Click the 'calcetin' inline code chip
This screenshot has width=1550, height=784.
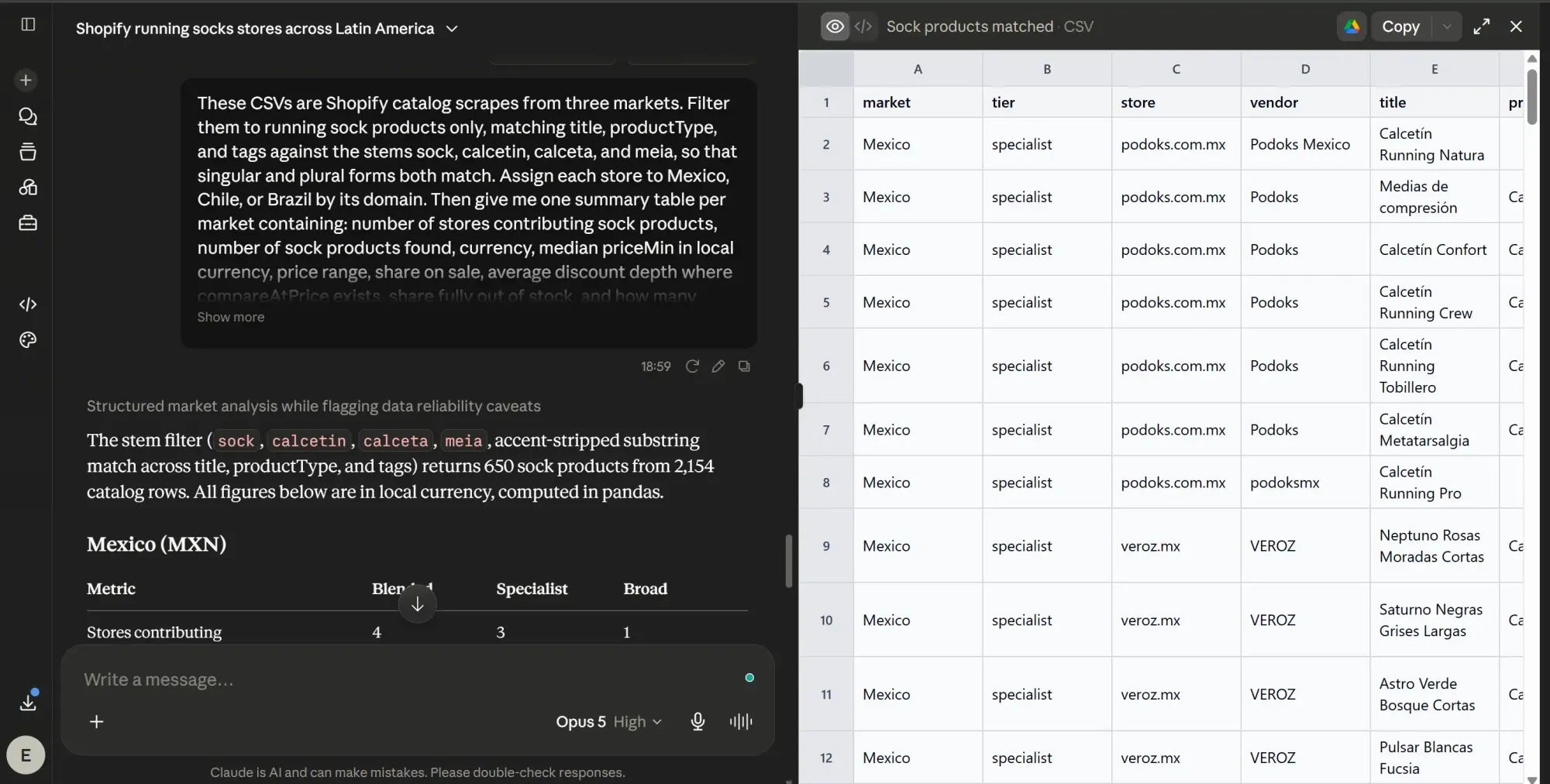(x=308, y=441)
